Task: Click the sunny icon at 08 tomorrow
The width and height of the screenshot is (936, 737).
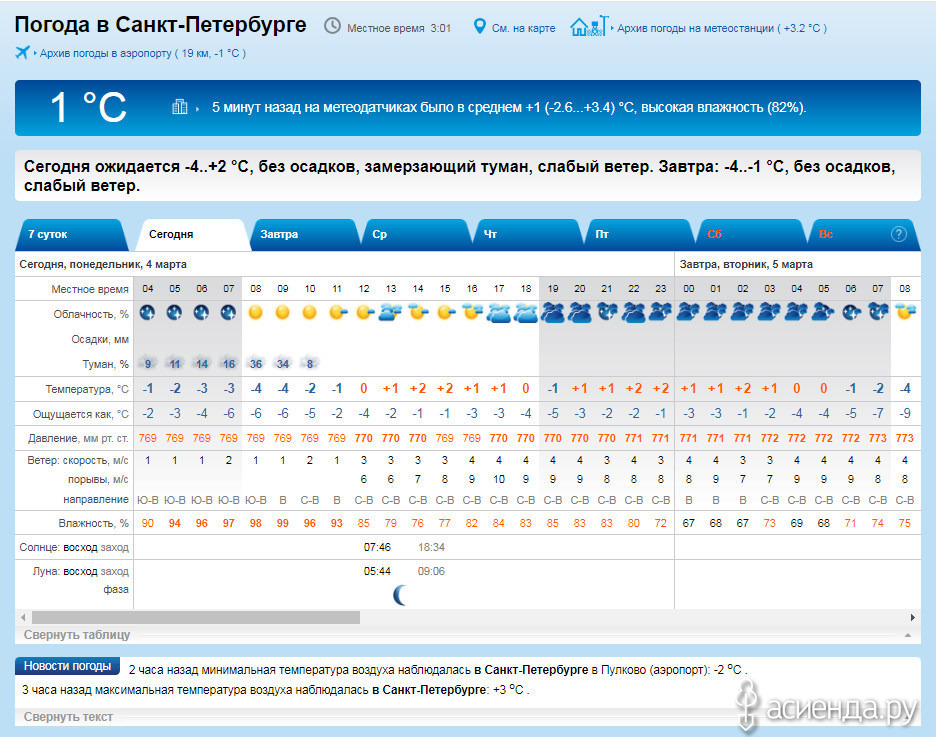Action: (x=905, y=312)
